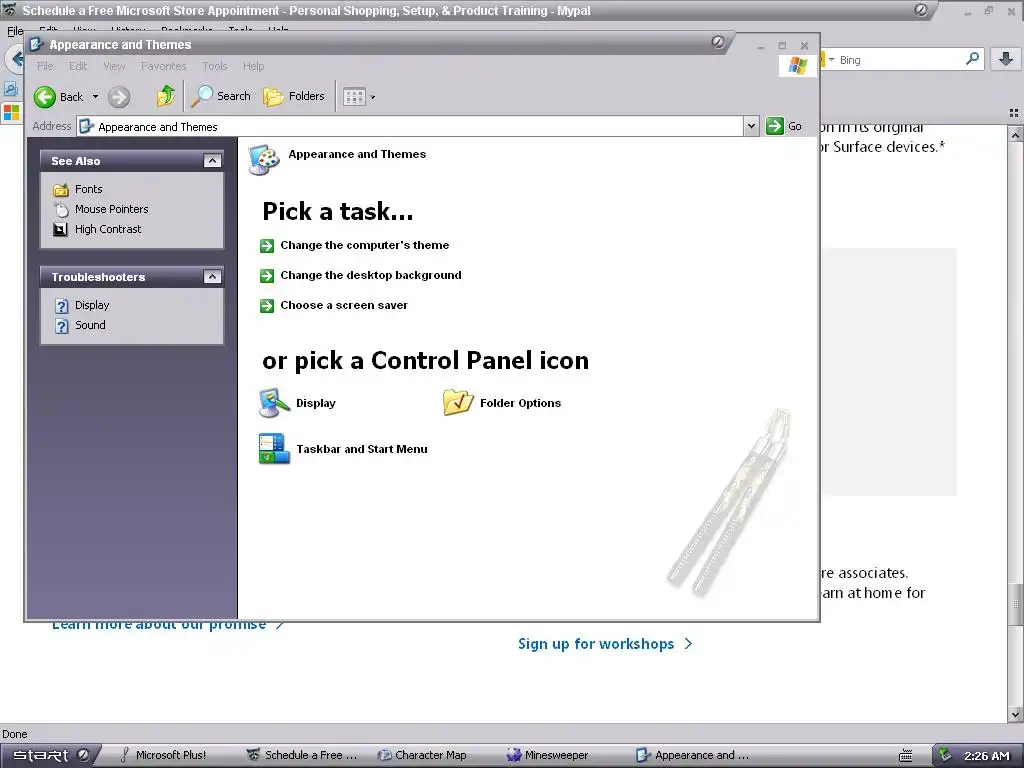Click the High Contrast icon

60,229
